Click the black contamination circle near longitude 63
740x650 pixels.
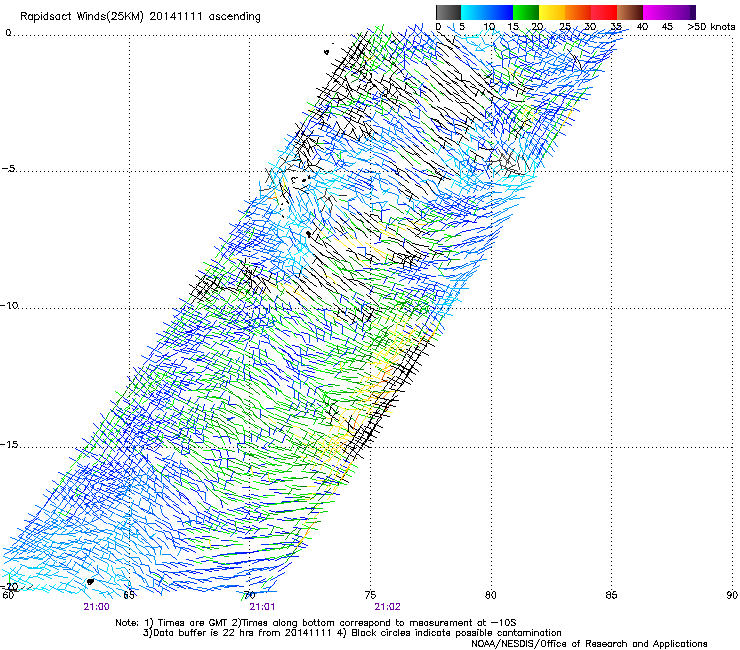[x=90, y=582]
